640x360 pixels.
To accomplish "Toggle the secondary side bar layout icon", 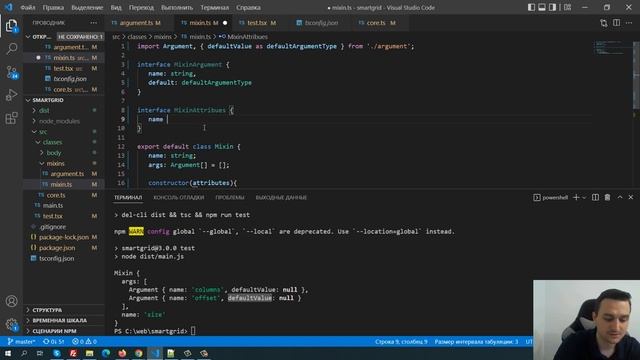I will pos(552,7).
